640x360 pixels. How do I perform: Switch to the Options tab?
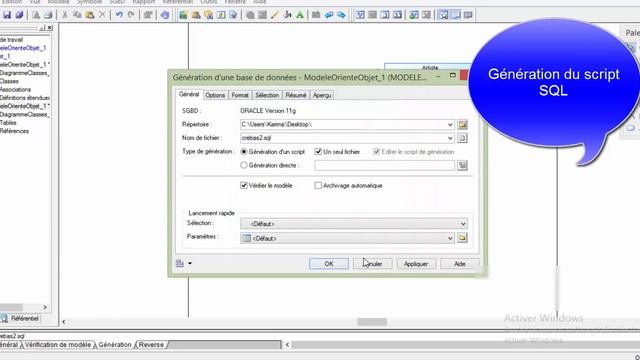[x=215, y=95]
